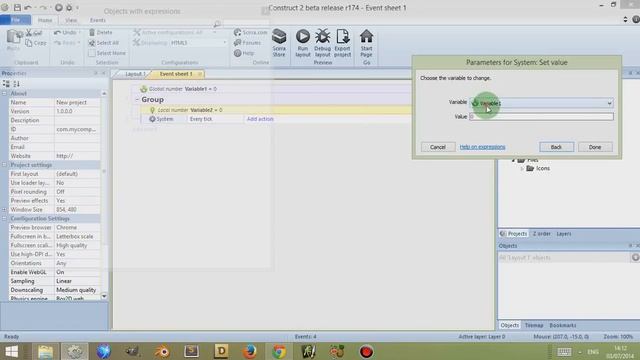Click the red record icon in taskbar
This screenshot has height=360, width=640.
366,351
